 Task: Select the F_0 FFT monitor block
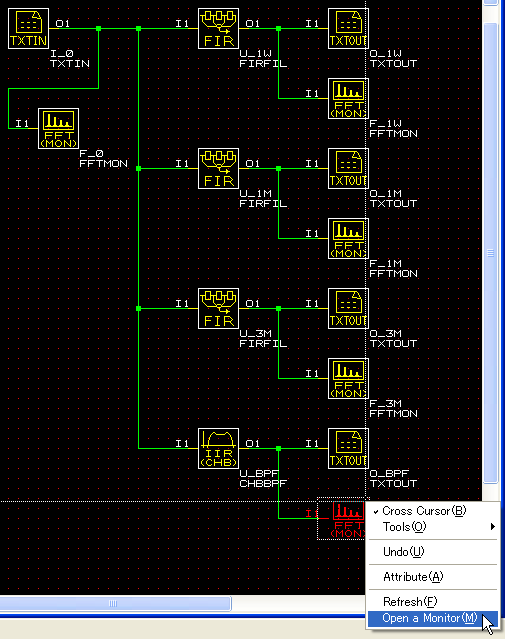click(x=58, y=128)
